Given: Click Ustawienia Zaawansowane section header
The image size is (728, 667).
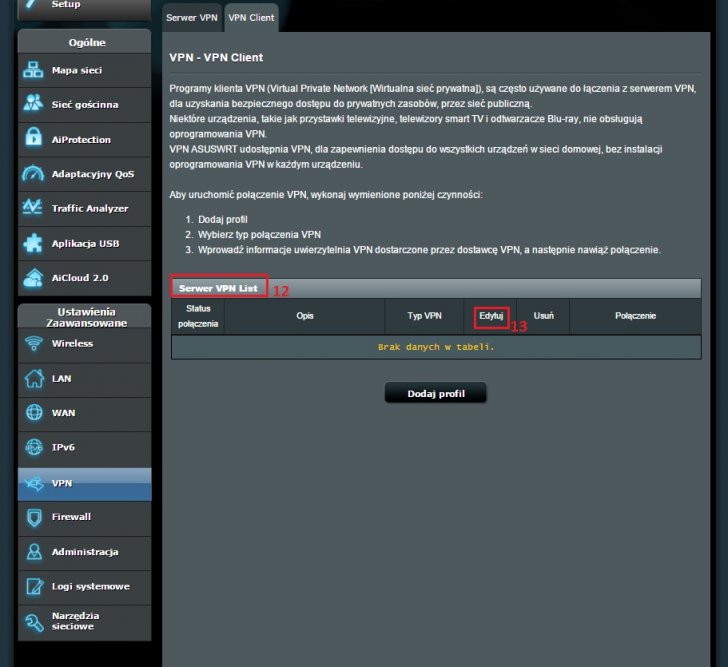Looking at the screenshot, I should 84,317.
